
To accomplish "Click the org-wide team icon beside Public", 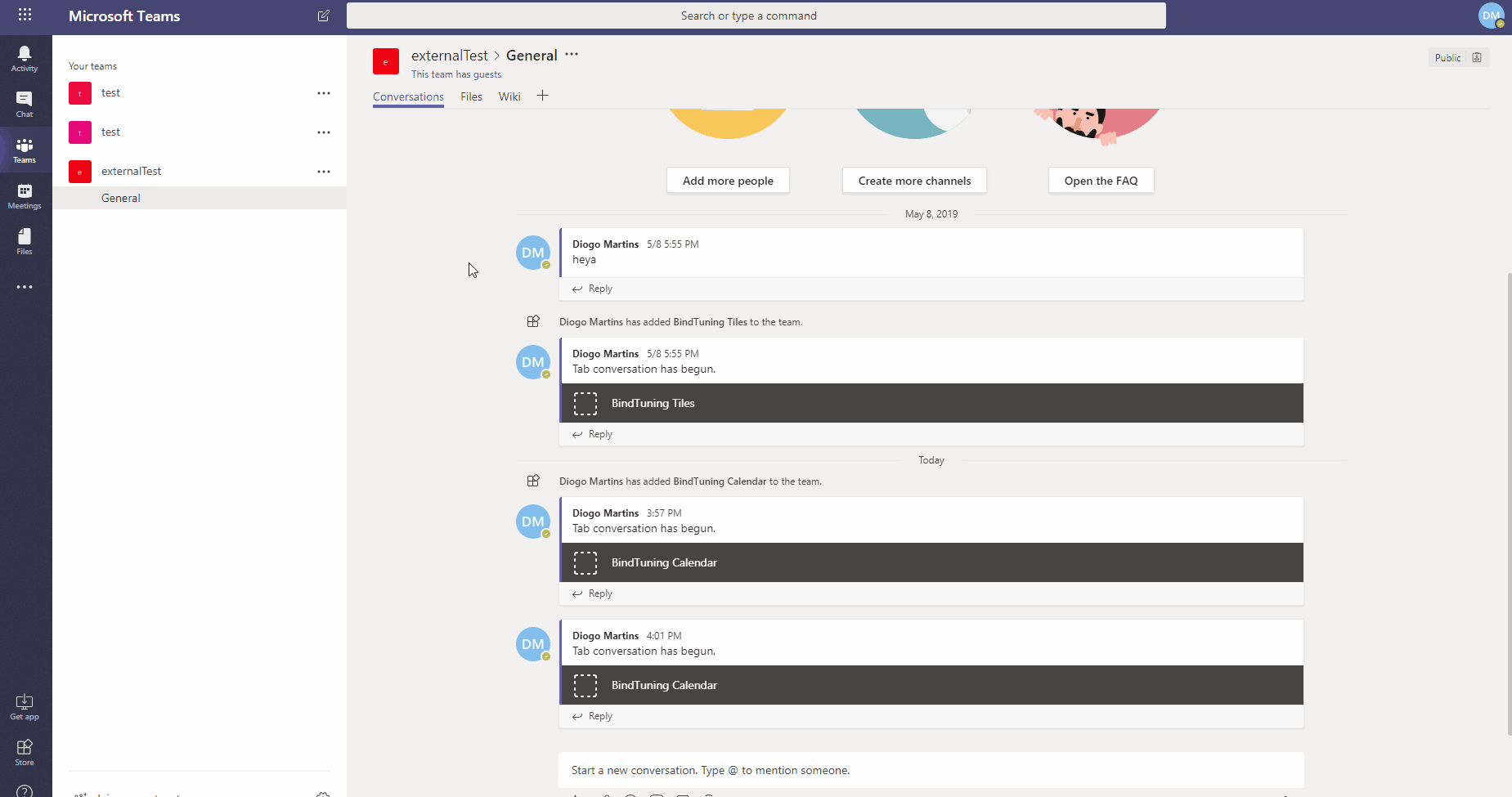I will (1477, 57).
